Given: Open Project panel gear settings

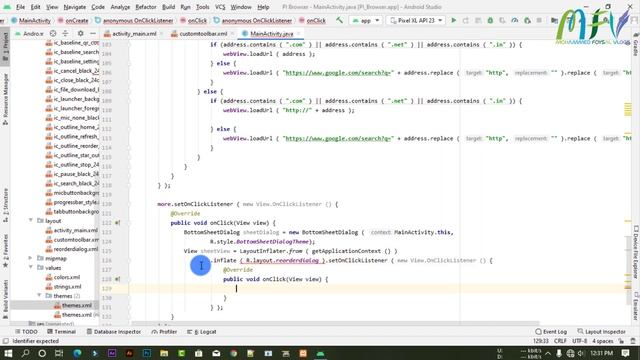Looking at the screenshot, I should pos(80,33).
